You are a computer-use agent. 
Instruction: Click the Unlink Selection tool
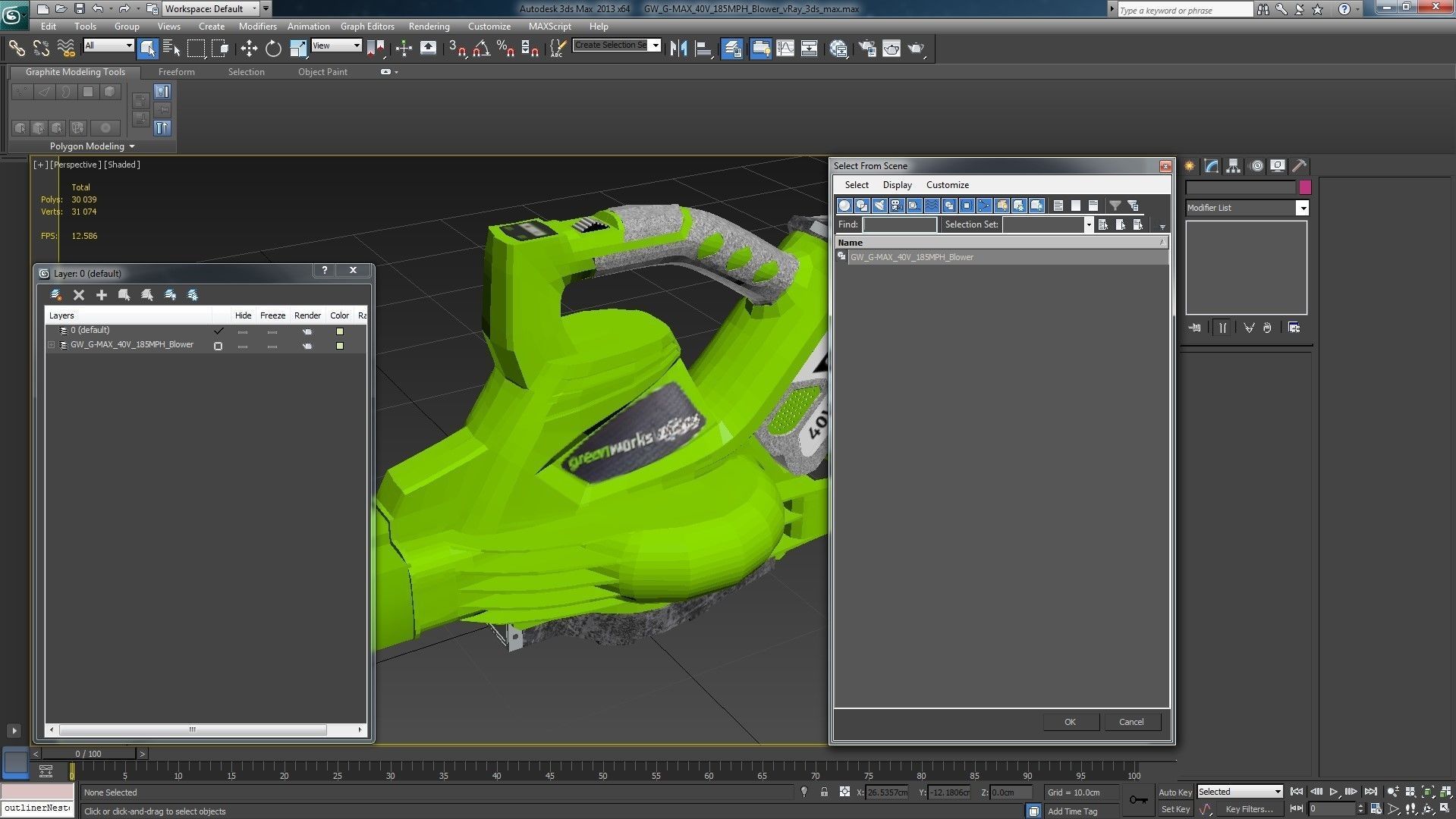click(41, 49)
